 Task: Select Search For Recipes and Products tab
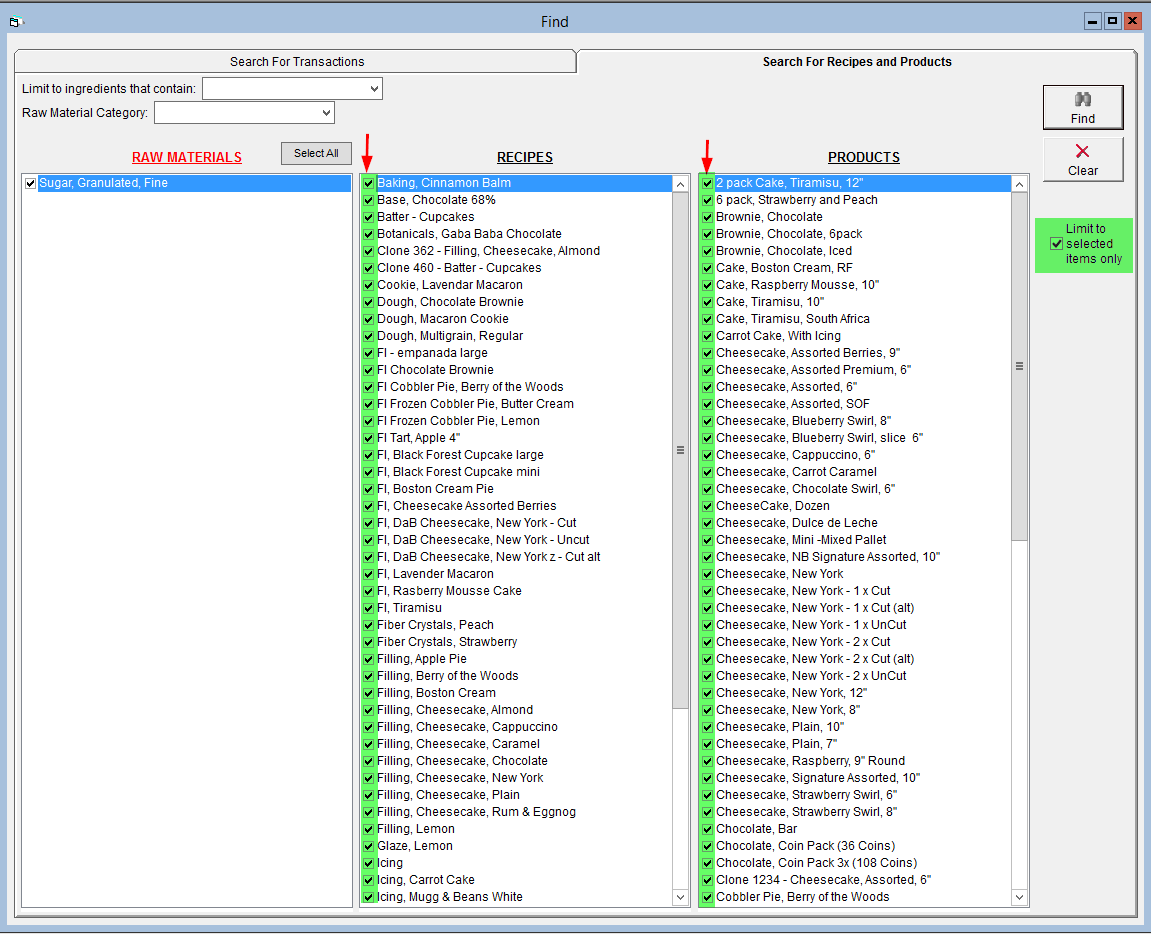coord(856,62)
